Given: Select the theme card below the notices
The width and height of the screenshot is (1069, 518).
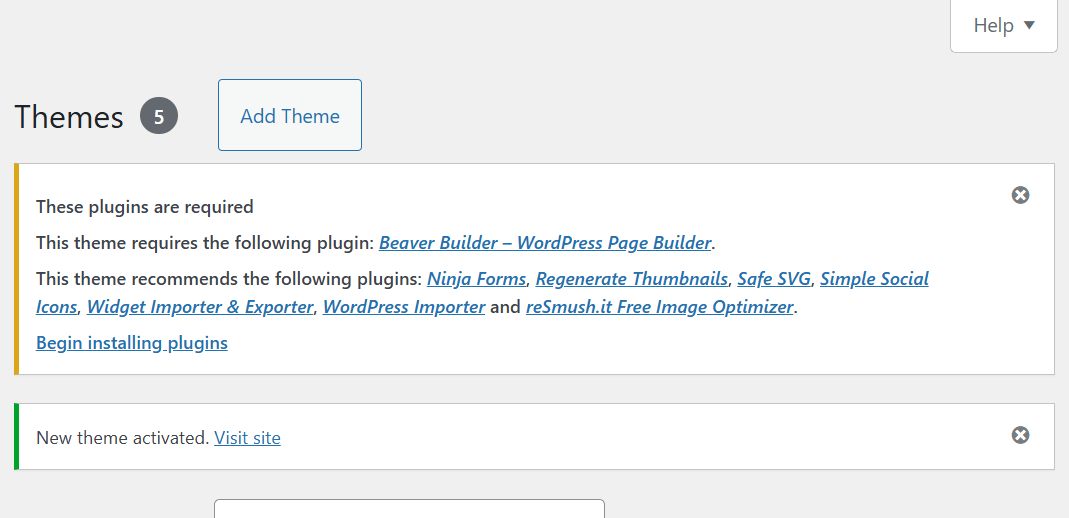Looking at the screenshot, I should 409,508.
